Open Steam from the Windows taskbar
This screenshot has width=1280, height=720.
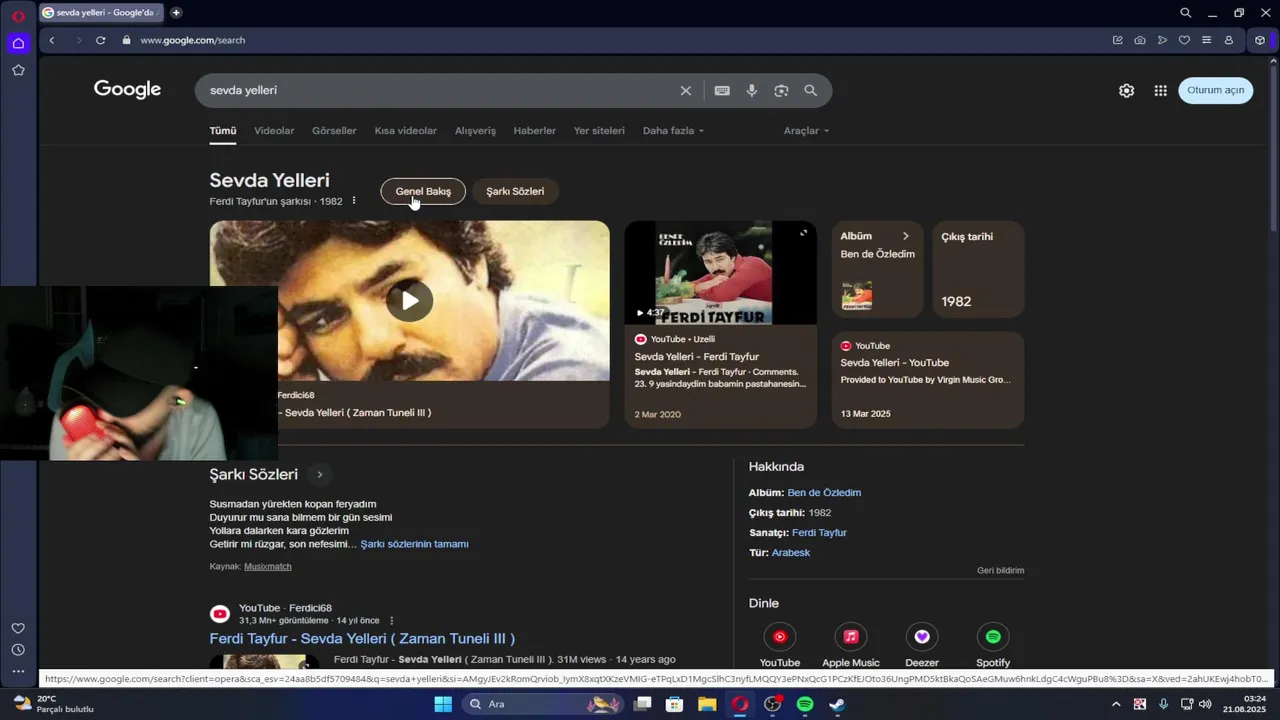(837, 704)
